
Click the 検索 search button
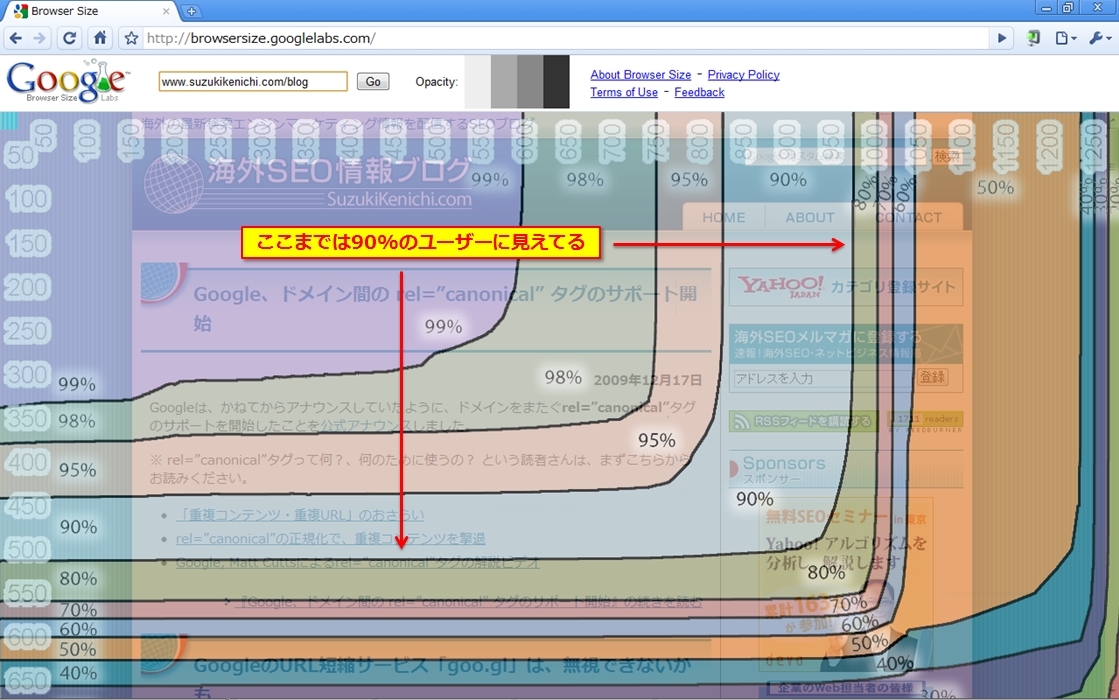(x=947, y=156)
